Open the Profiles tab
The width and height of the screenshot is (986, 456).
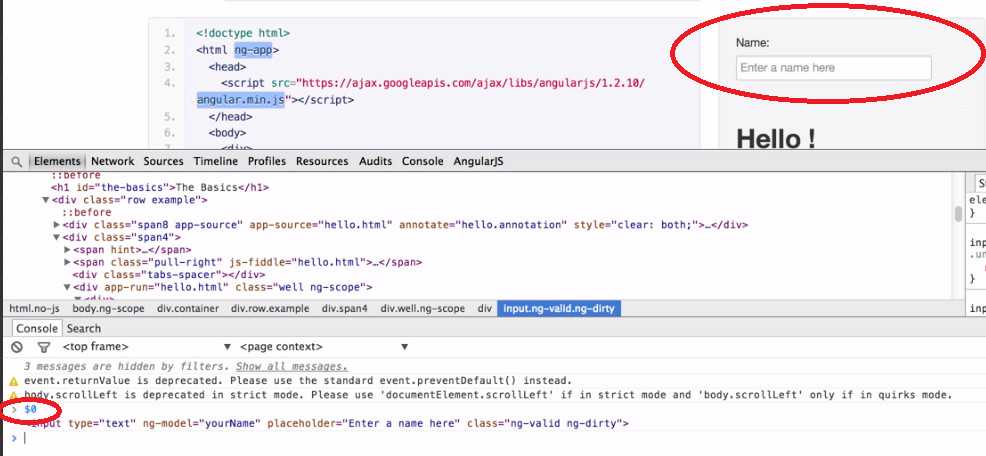point(267,162)
